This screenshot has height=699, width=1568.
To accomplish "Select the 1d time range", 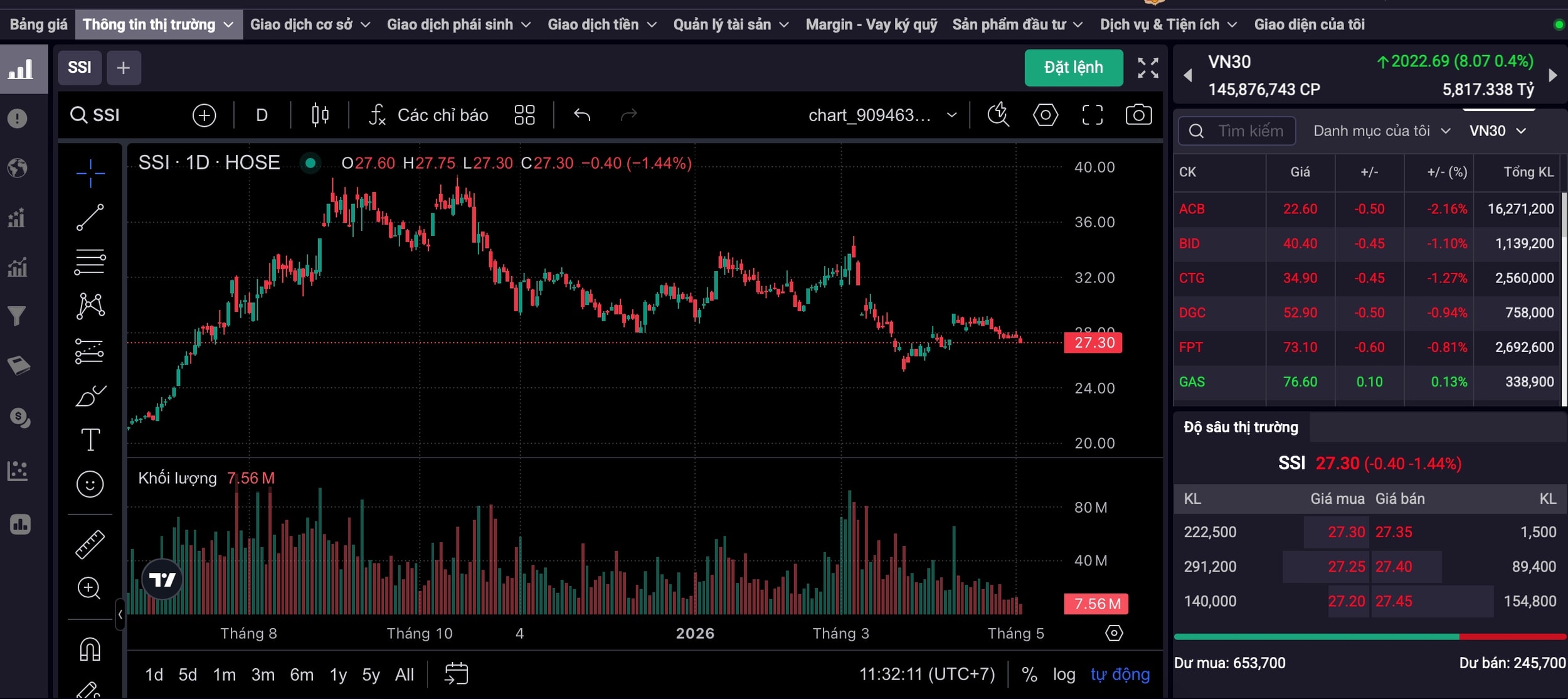I will pos(154,675).
